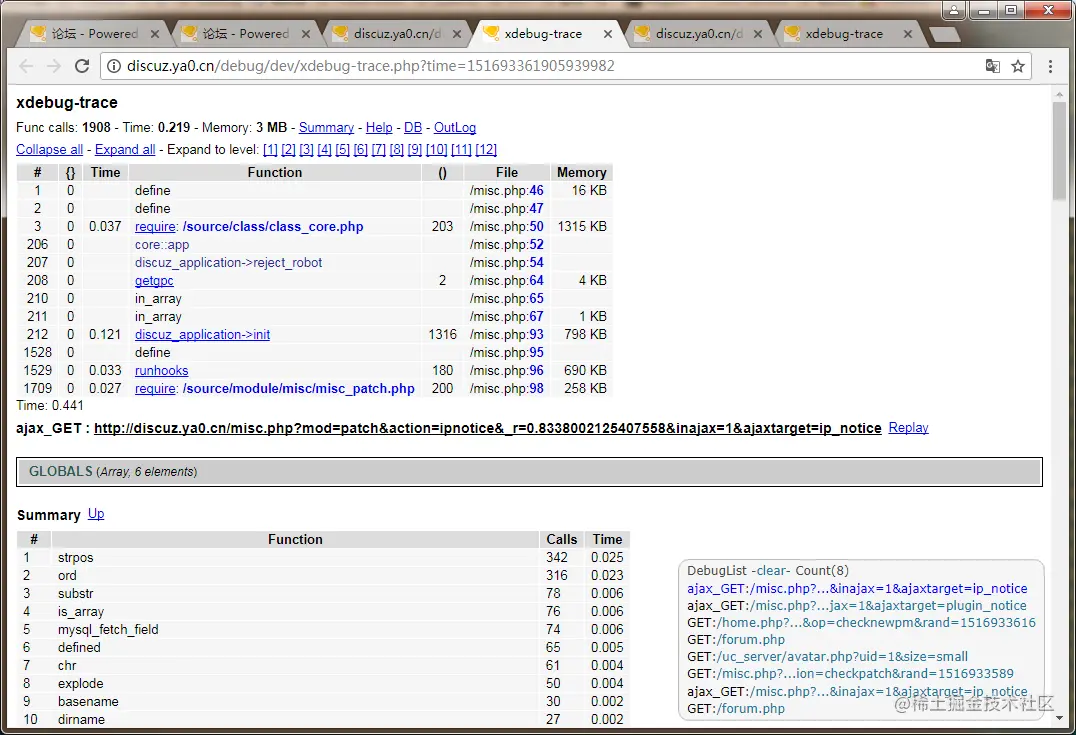Click the browser forward arrow

click(54, 66)
